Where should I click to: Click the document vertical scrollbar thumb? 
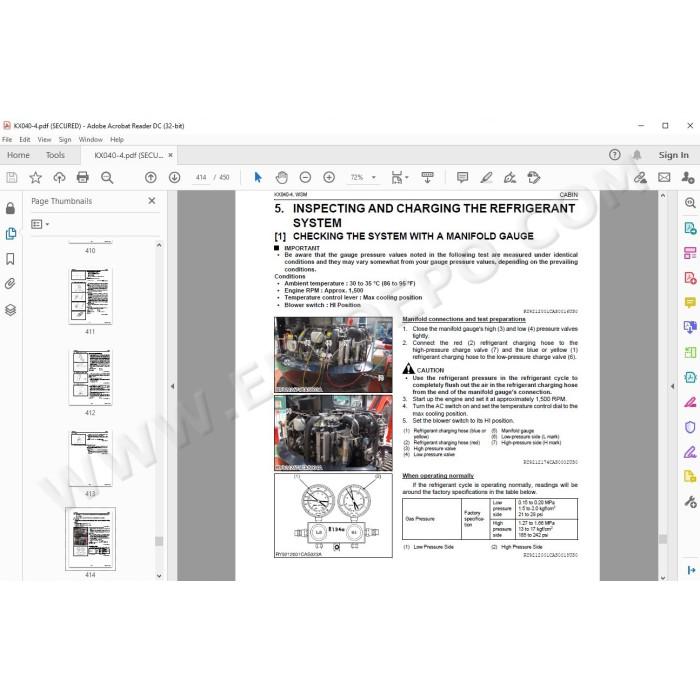(663, 539)
